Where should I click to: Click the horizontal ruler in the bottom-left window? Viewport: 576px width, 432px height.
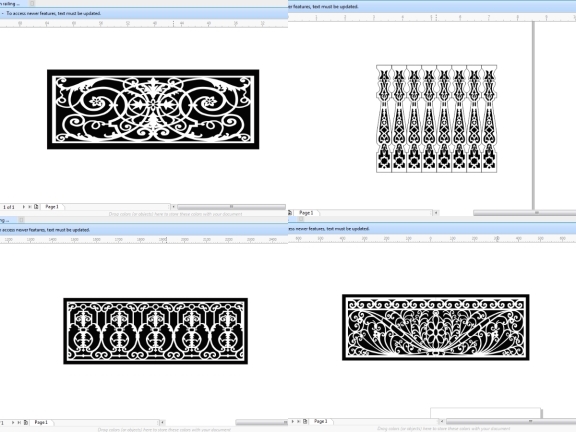tap(144, 240)
